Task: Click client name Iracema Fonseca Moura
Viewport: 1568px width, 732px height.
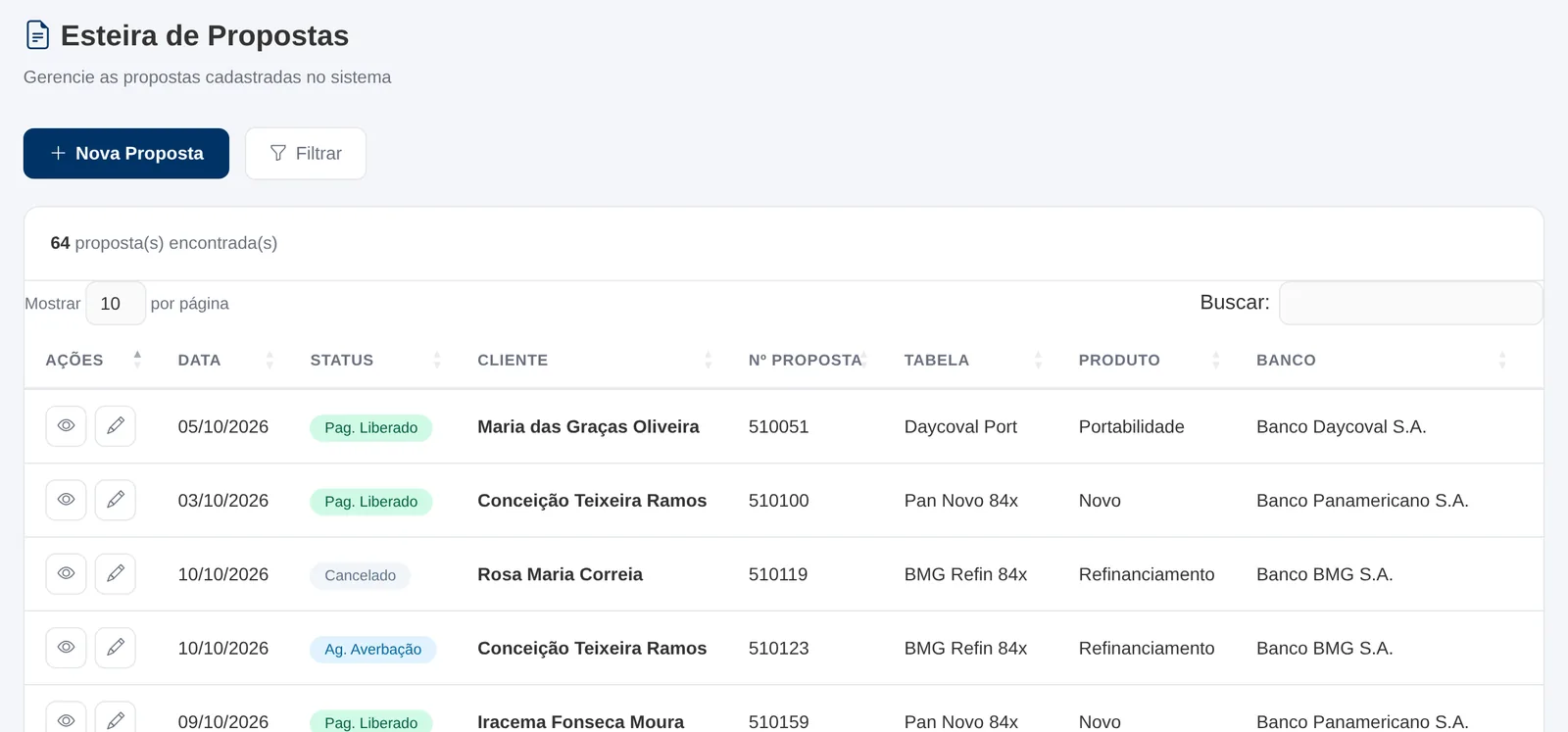Action: coord(580,721)
